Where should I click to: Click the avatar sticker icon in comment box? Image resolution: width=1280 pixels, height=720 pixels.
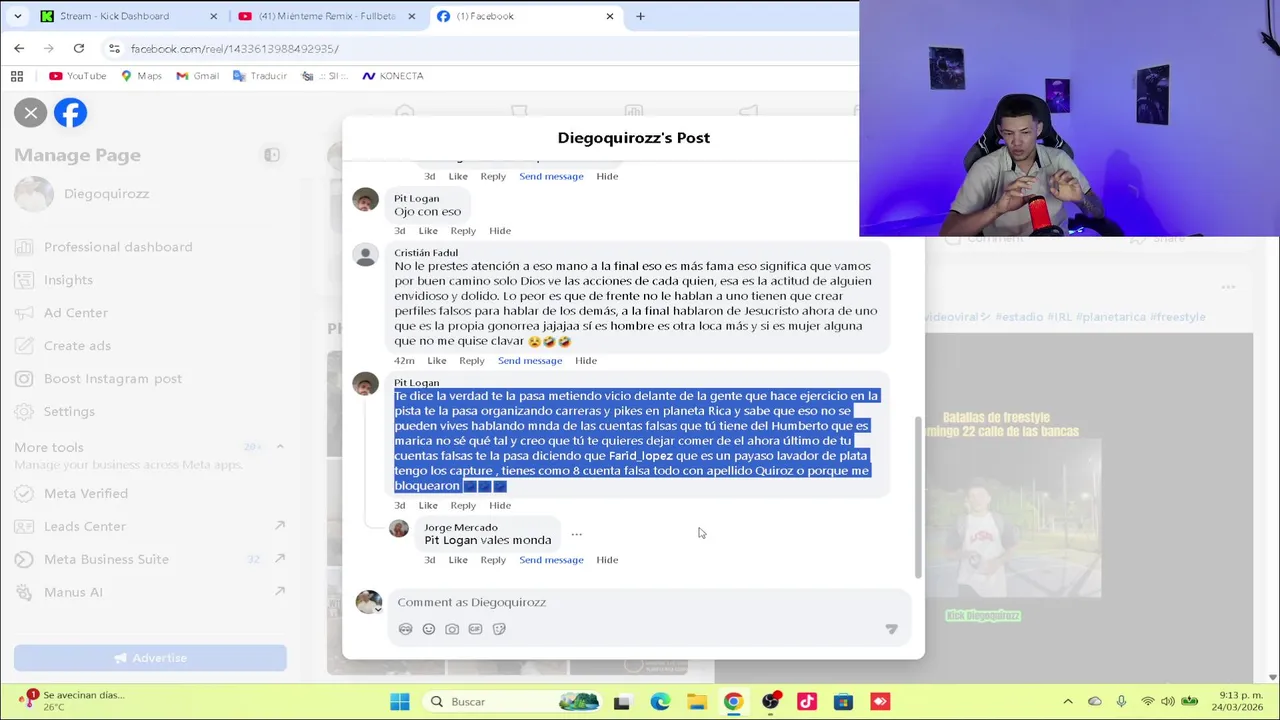(x=405, y=629)
